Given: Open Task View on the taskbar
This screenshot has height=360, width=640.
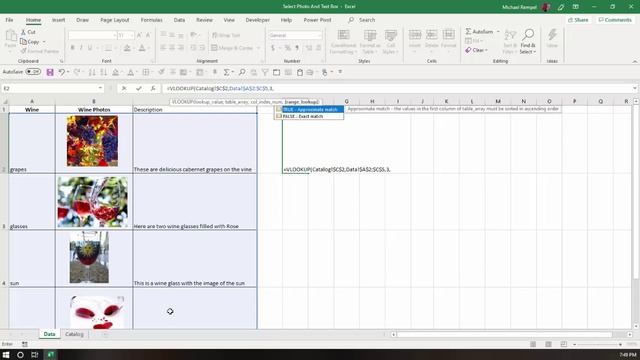Looking at the screenshot, I should pos(35,355).
